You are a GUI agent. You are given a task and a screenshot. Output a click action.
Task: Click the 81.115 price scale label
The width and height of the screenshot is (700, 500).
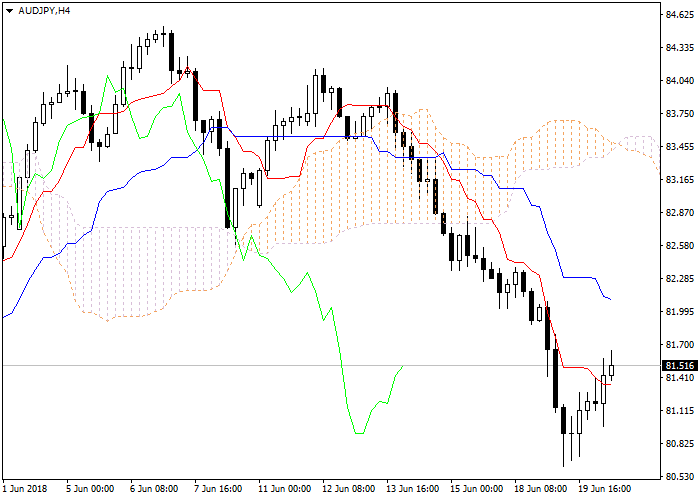coord(680,411)
